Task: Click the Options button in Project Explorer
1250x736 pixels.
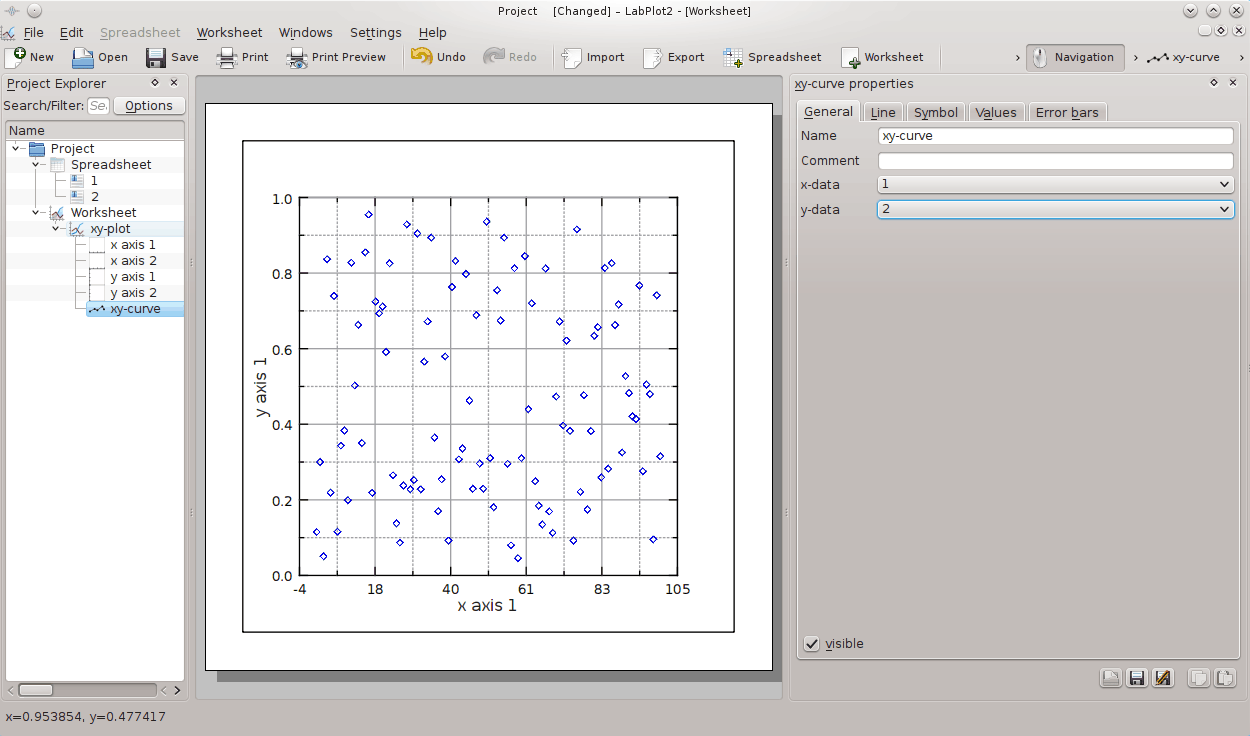Action: (x=149, y=105)
